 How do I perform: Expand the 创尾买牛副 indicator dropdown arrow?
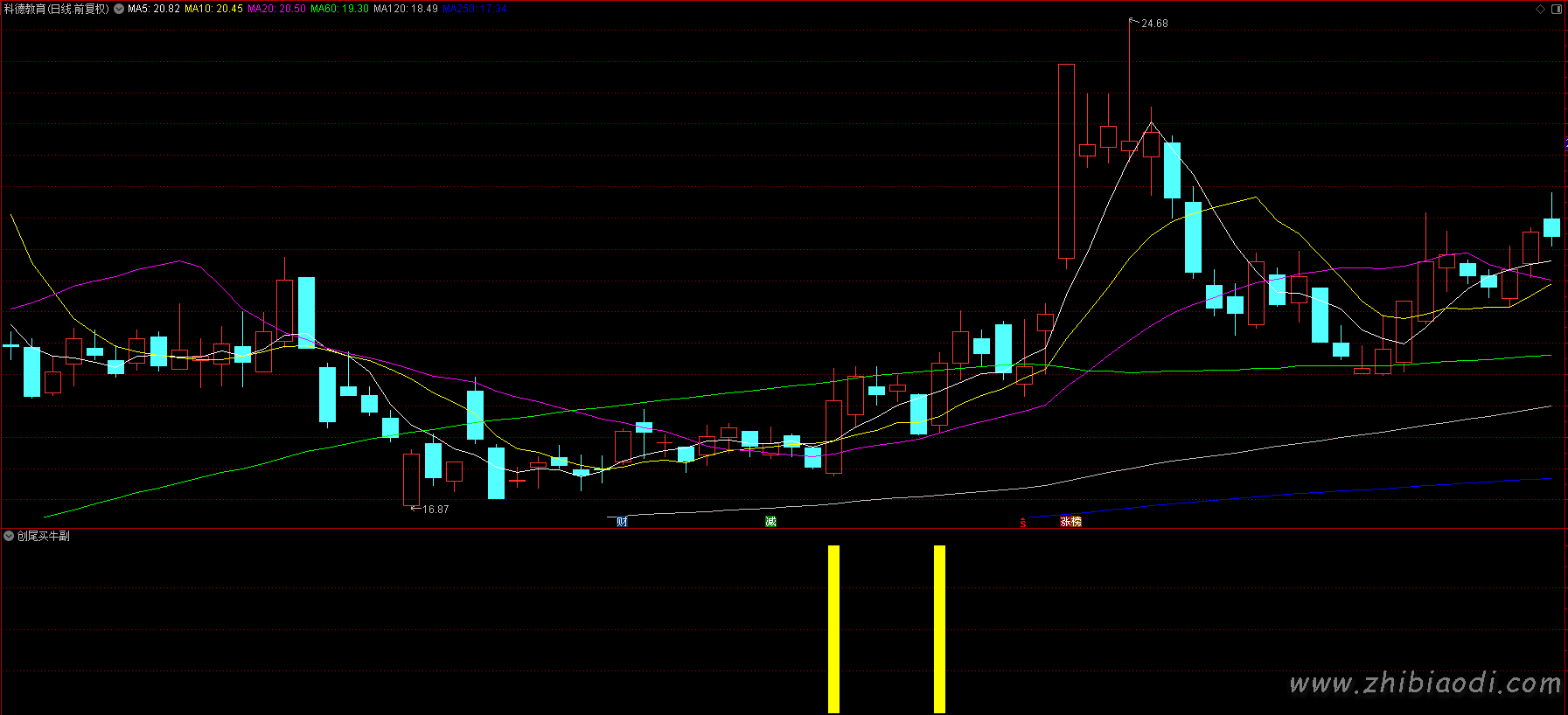(x=9, y=536)
